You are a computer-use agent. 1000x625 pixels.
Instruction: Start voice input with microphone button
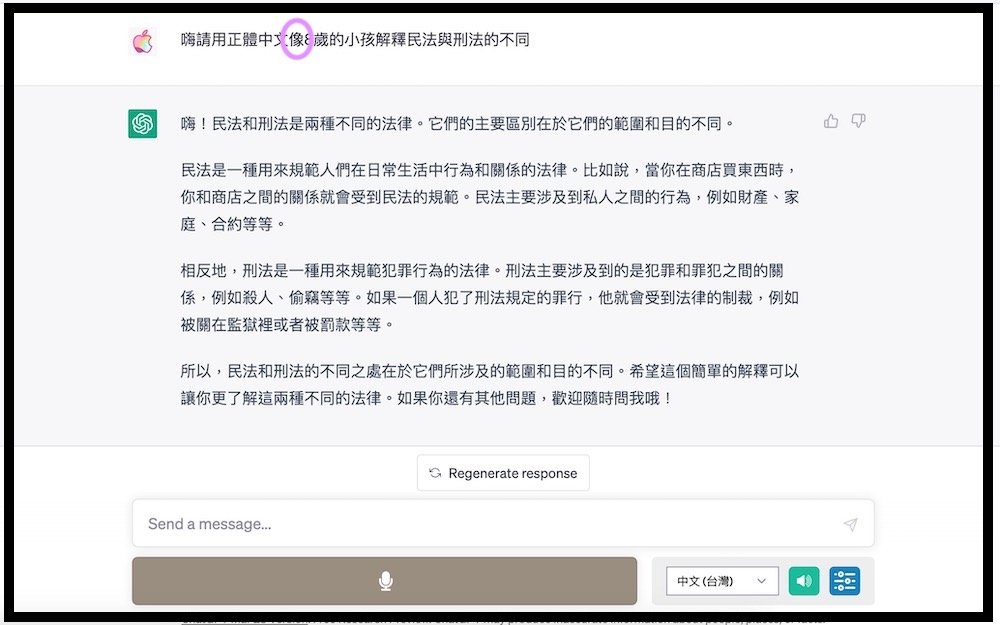pos(385,581)
